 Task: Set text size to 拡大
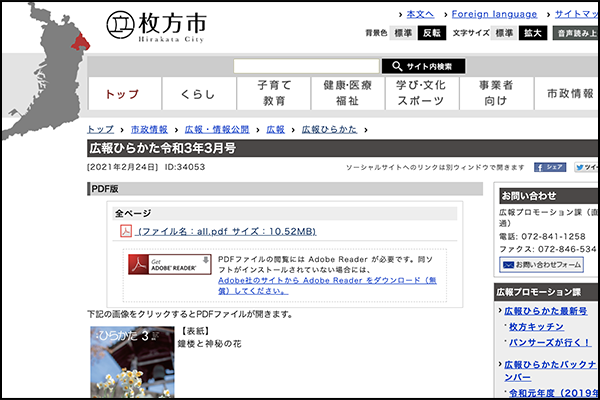point(533,33)
